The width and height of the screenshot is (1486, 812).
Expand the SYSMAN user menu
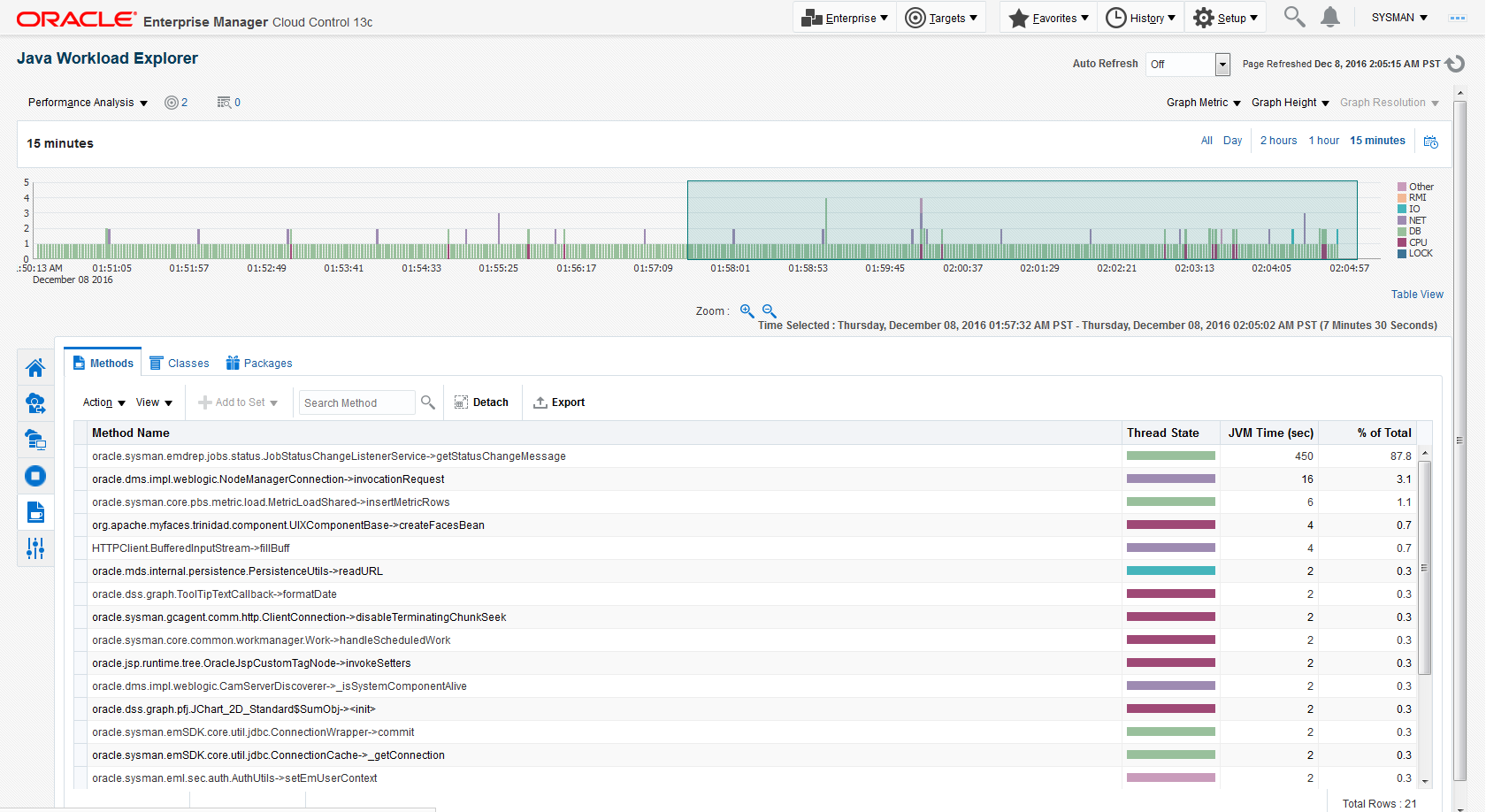tap(1399, 18)
